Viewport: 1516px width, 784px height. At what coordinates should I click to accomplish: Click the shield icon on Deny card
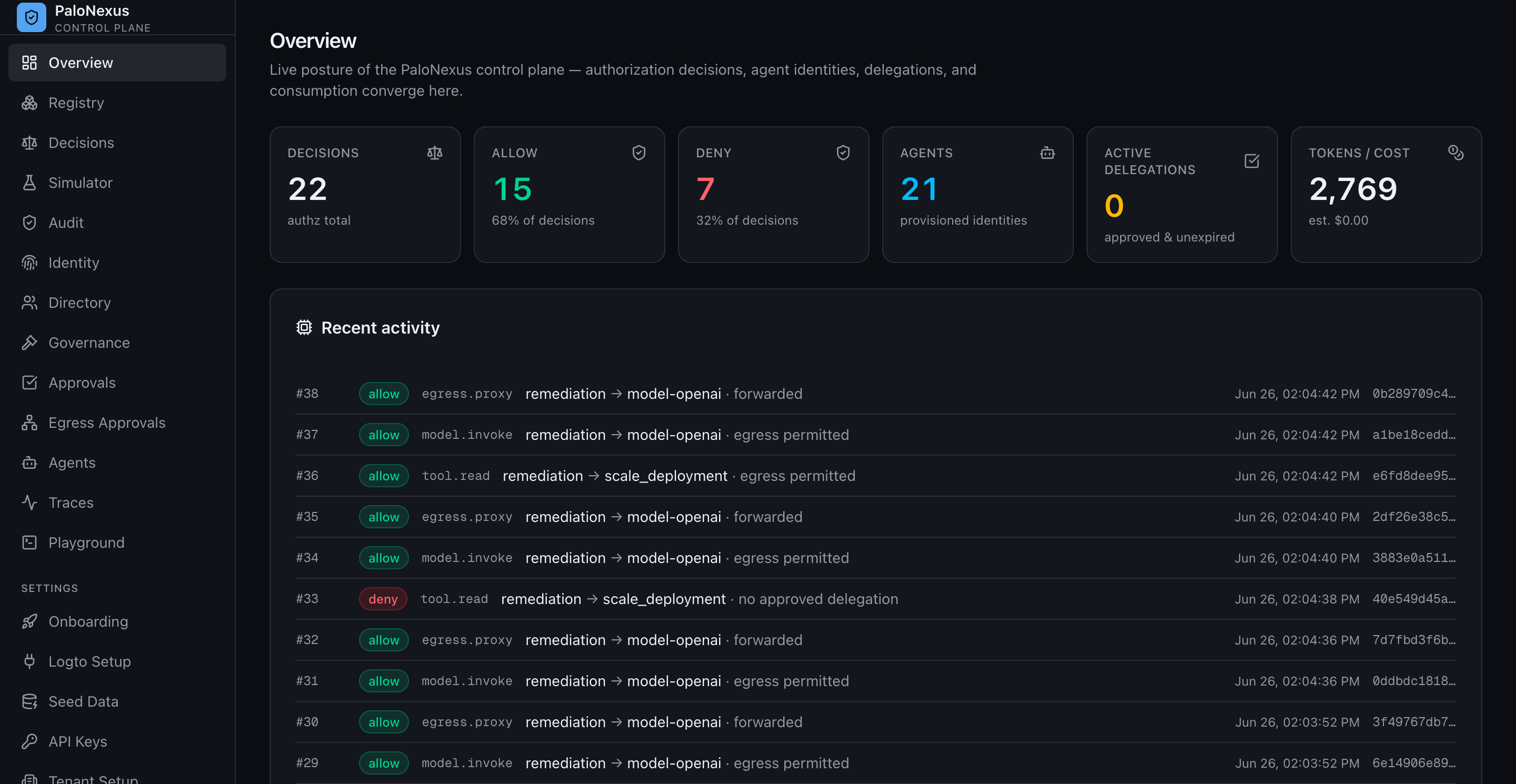pyautogui.click(x=843, y=153)
